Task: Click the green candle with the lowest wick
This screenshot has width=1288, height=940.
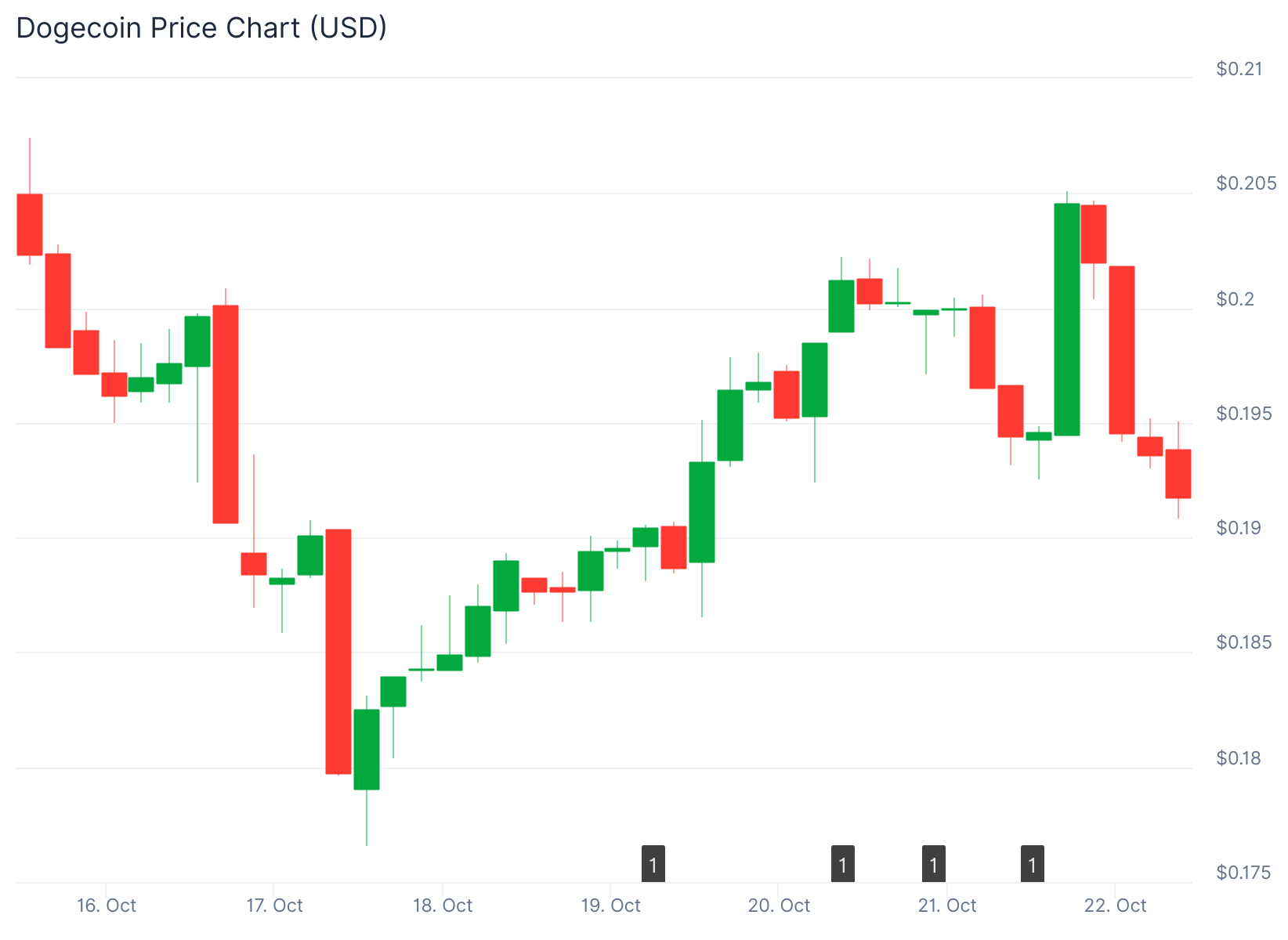Action: (367, 749)
